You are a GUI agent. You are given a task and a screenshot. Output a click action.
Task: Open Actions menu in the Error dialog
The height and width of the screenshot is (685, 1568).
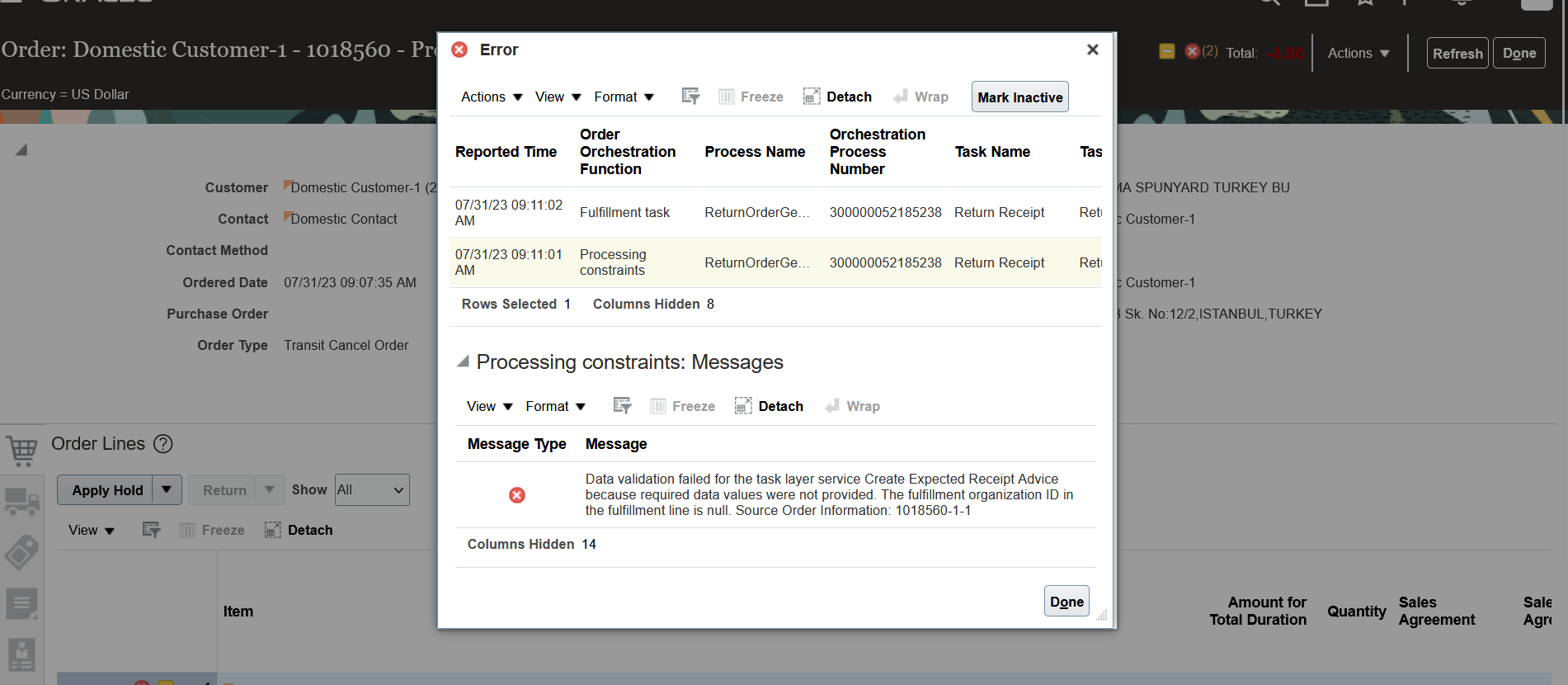point(492,97)
